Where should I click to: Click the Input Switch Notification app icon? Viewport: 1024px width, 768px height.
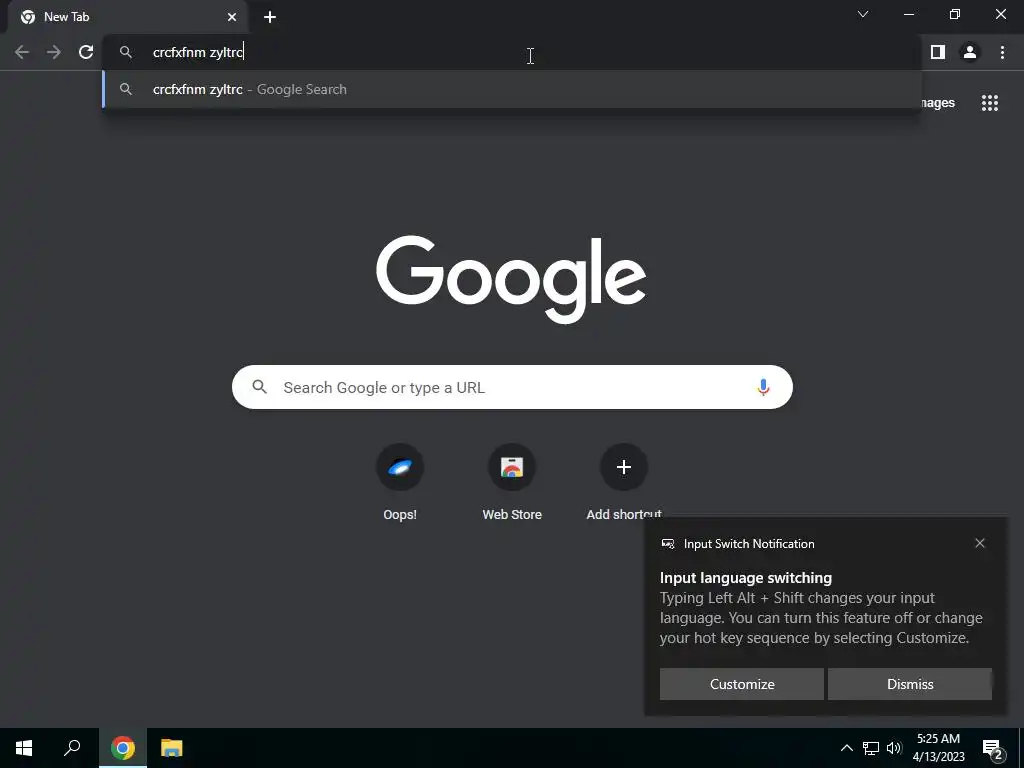tap(667, 543)
